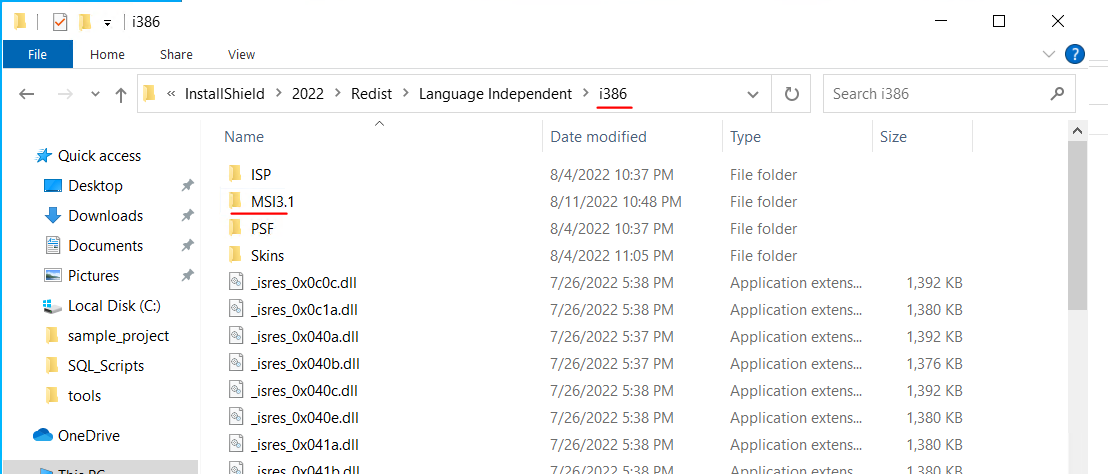Open Desktop in navigation pane
Viewport: 1108px width, 474px height.
(x=95, y=186)
